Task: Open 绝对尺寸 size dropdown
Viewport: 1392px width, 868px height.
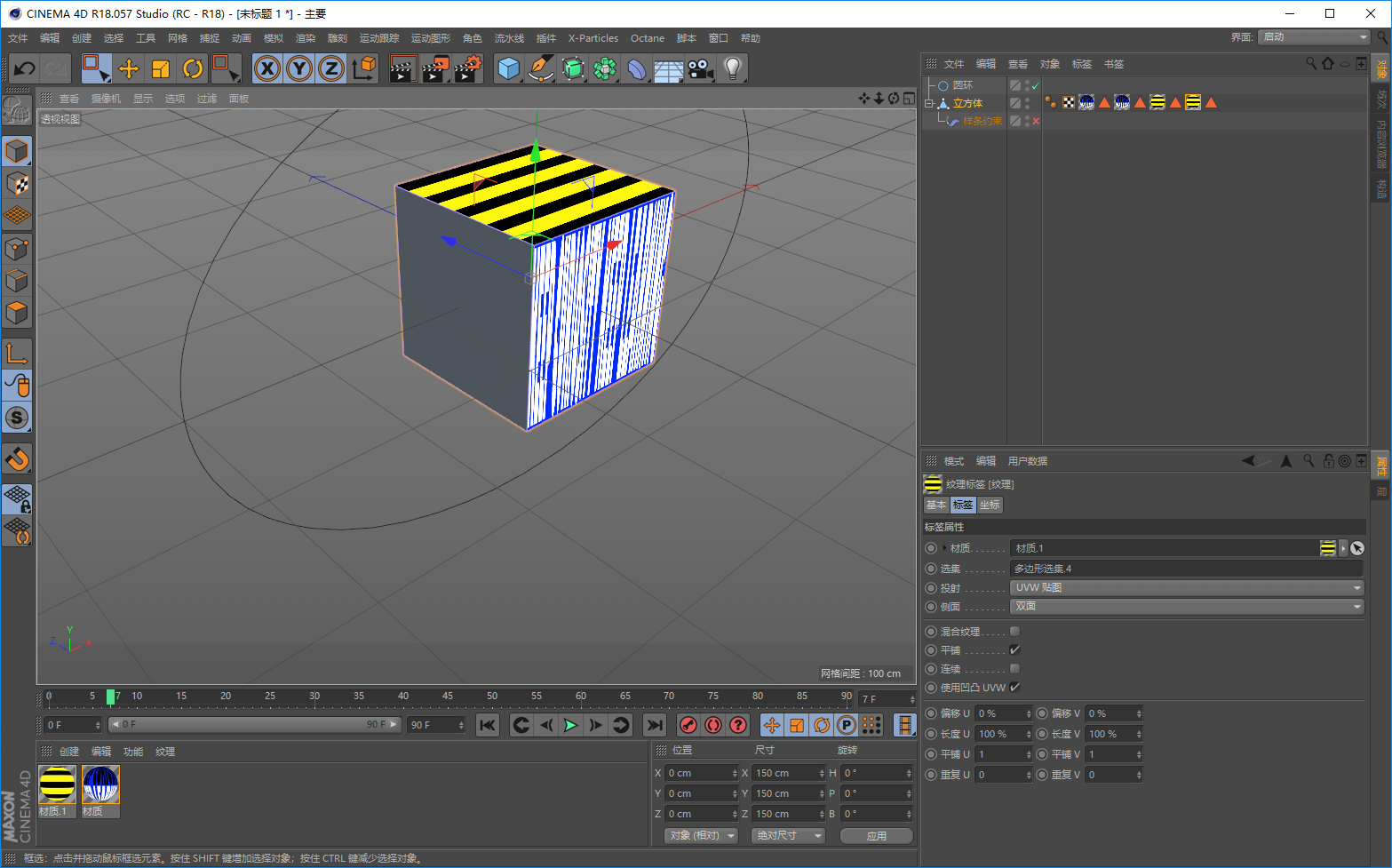Action: (x=789, y=835)
